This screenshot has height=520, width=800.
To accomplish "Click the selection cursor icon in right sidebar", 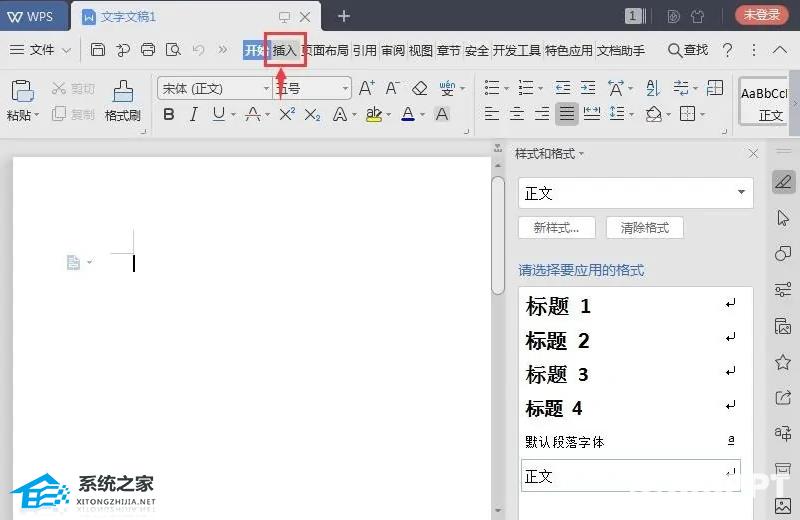I will tap(783, 218).
